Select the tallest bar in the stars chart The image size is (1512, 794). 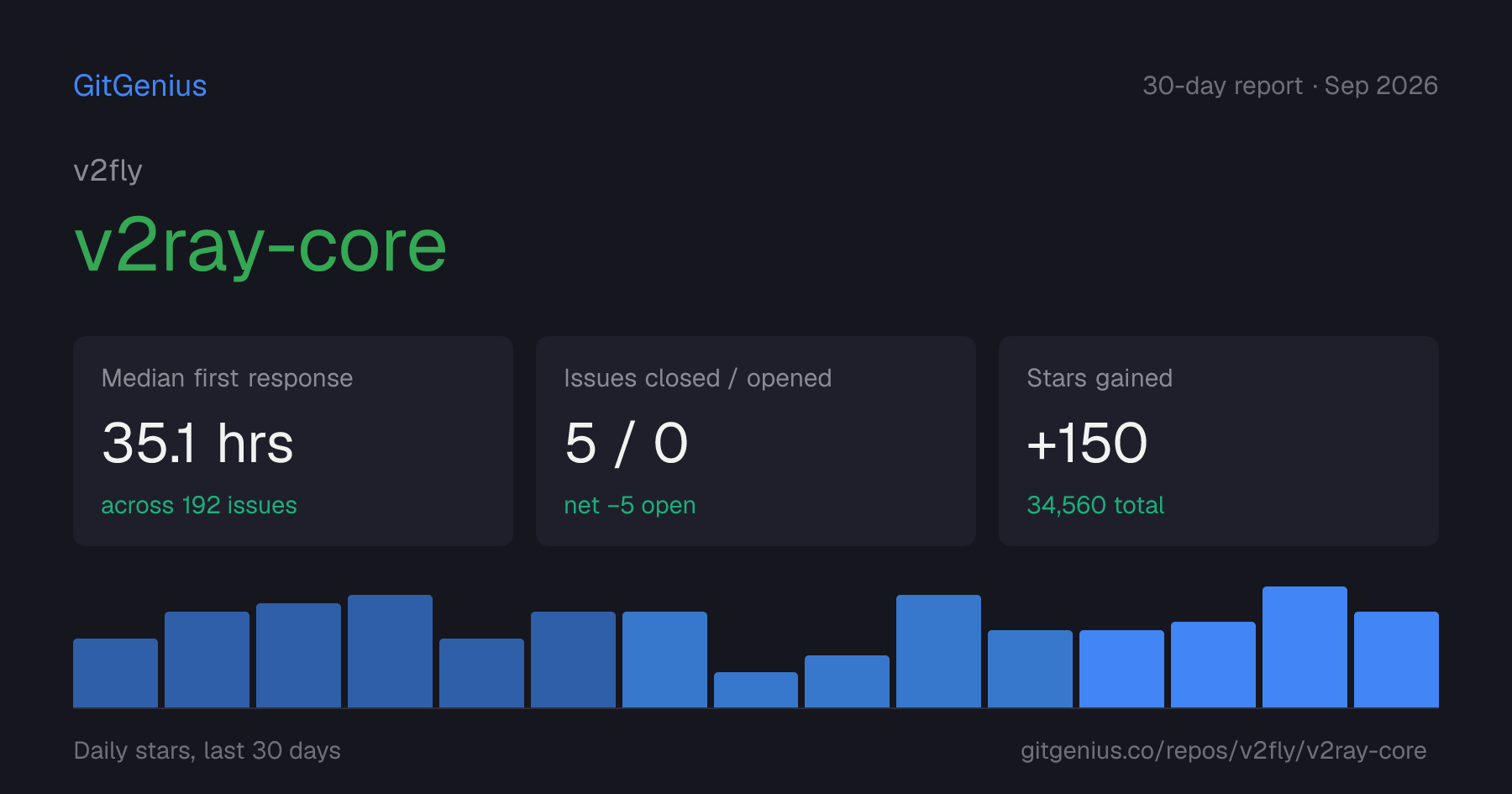point(1305,647)
